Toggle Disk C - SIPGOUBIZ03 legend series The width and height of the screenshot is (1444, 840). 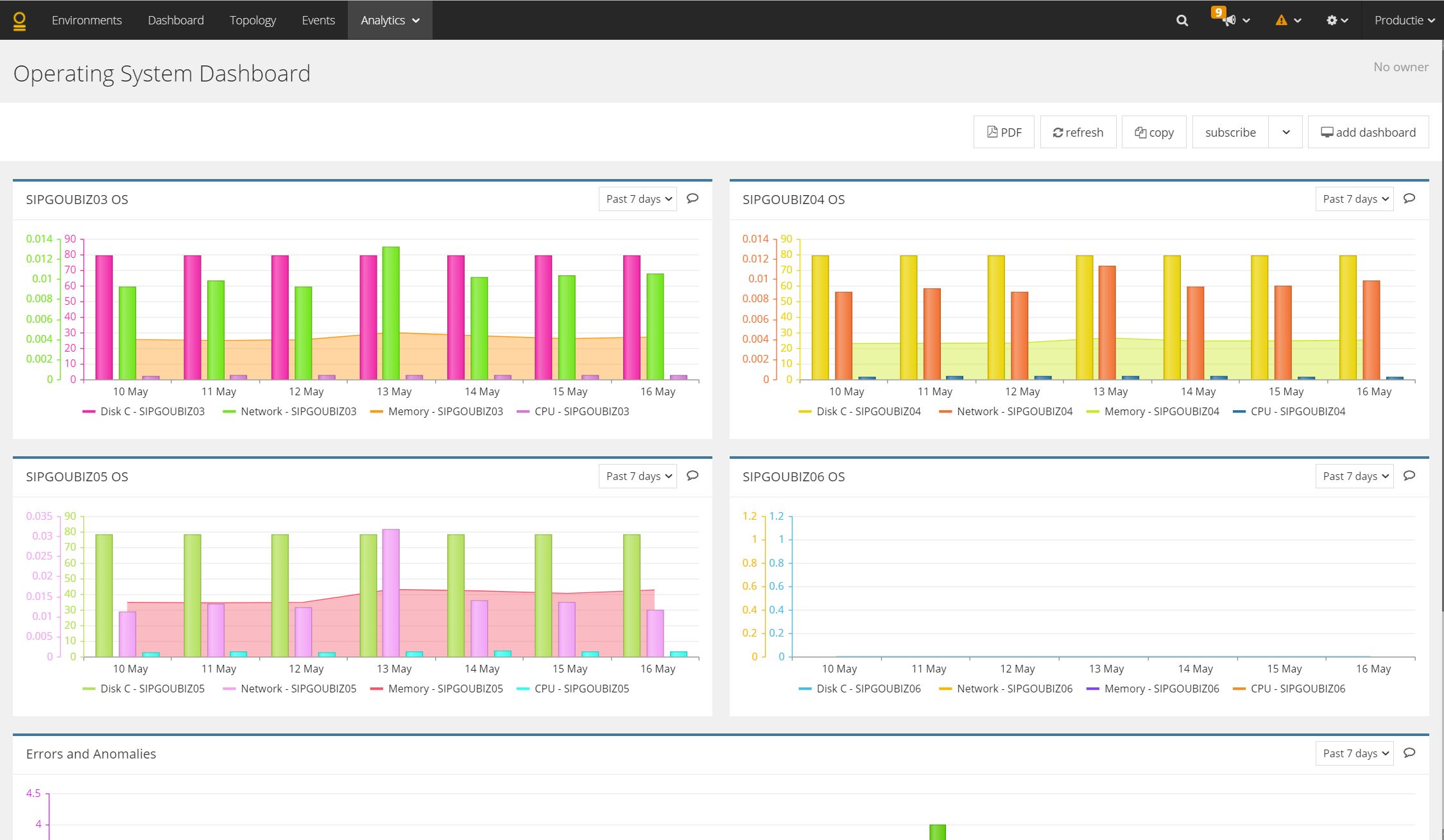(x=151, y=411)
